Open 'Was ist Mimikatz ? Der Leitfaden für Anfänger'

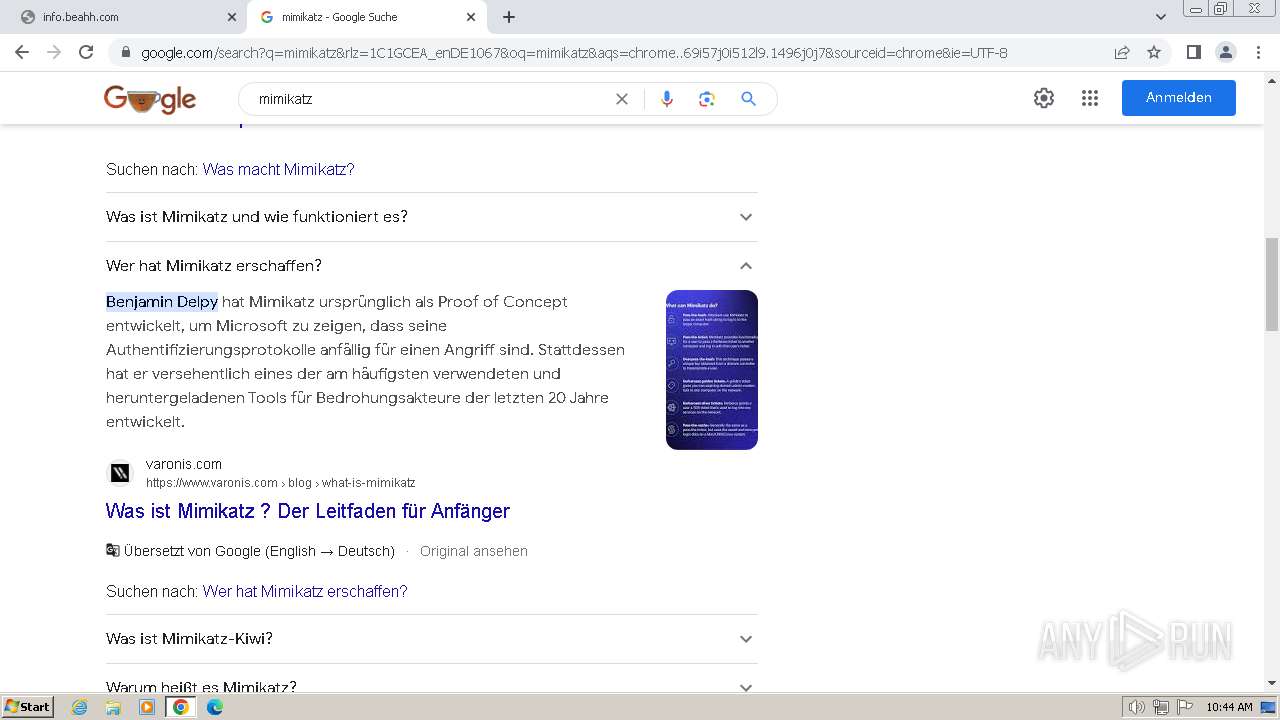click(x=307, y=511)
